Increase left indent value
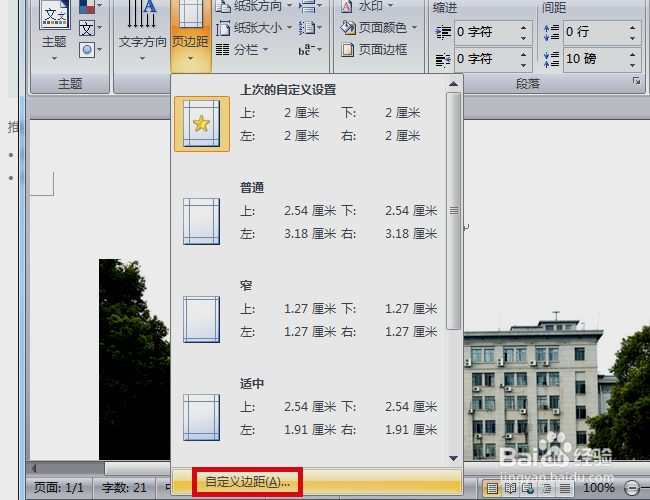Image resolution: width=650 pixels, height=500 pixels. pyautogui.click(x=524, y=27)
